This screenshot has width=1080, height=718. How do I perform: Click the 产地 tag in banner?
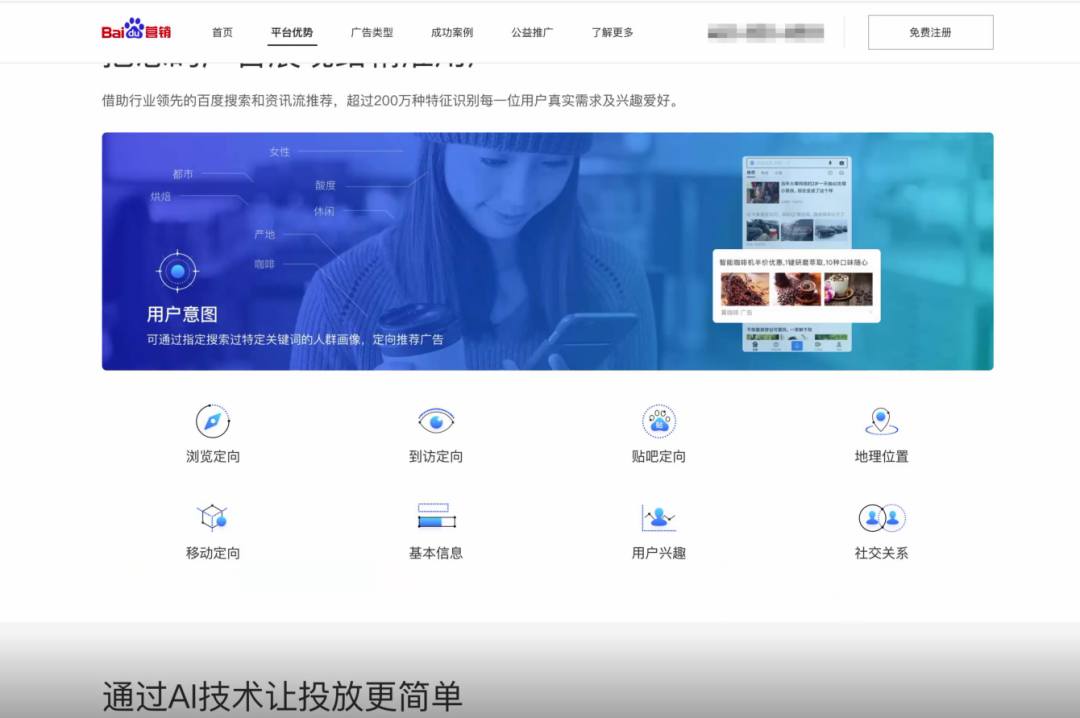click(264, 234)
